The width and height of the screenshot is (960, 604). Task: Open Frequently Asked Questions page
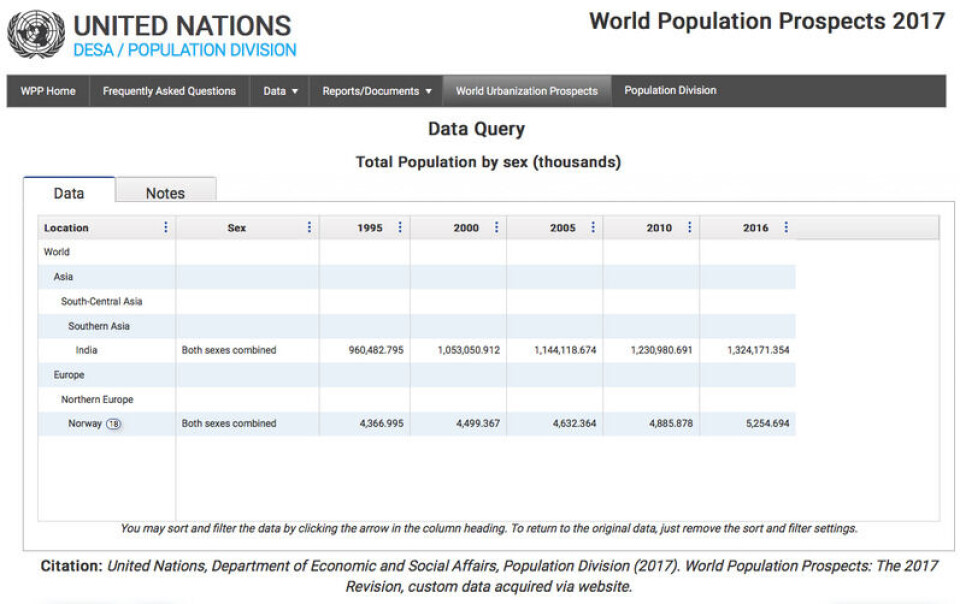click(x=169, y=91)
